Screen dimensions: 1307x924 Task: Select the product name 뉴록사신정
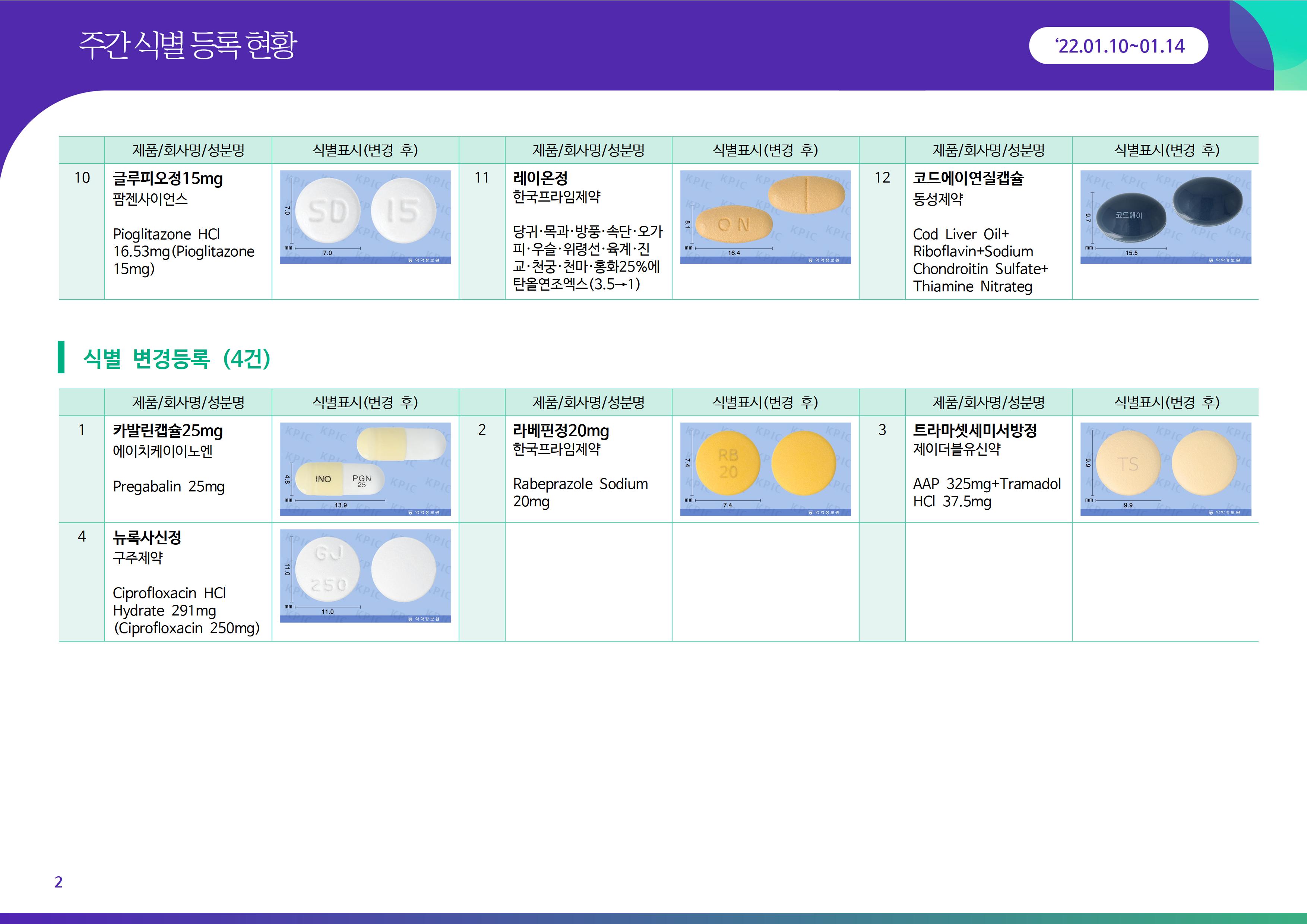tap(147, 537)
